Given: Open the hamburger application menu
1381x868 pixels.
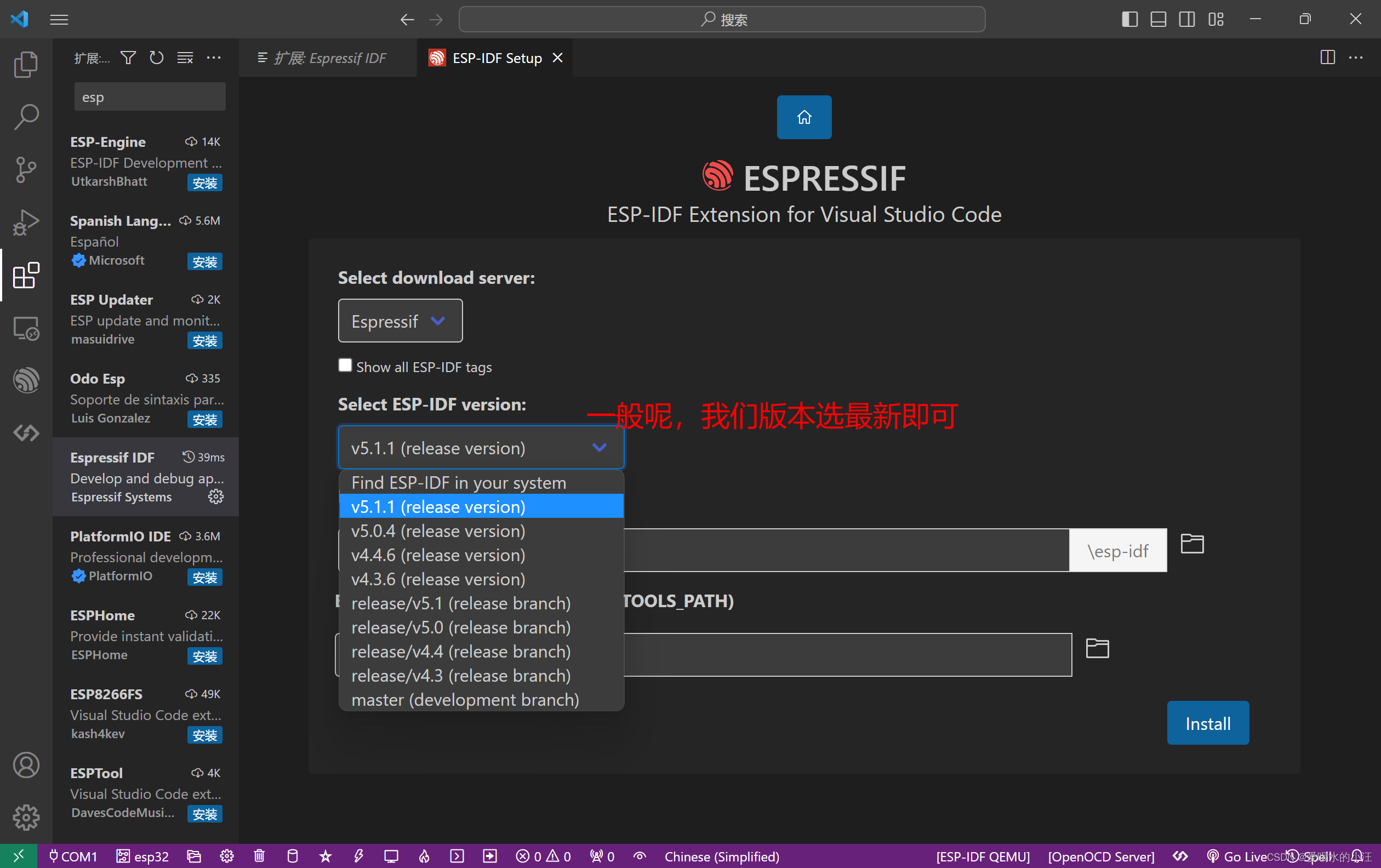Looking at the screenshot, I should 59,20.
